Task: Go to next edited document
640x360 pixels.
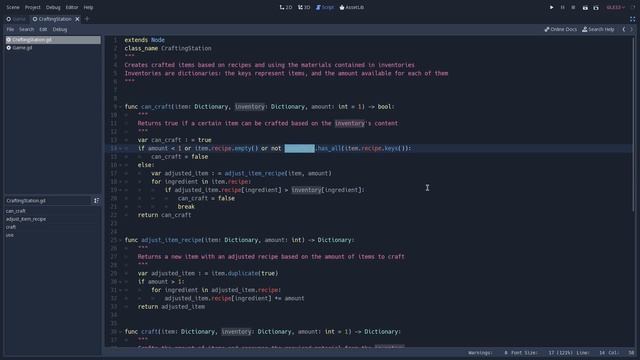Action: click(x=631, y=29)
